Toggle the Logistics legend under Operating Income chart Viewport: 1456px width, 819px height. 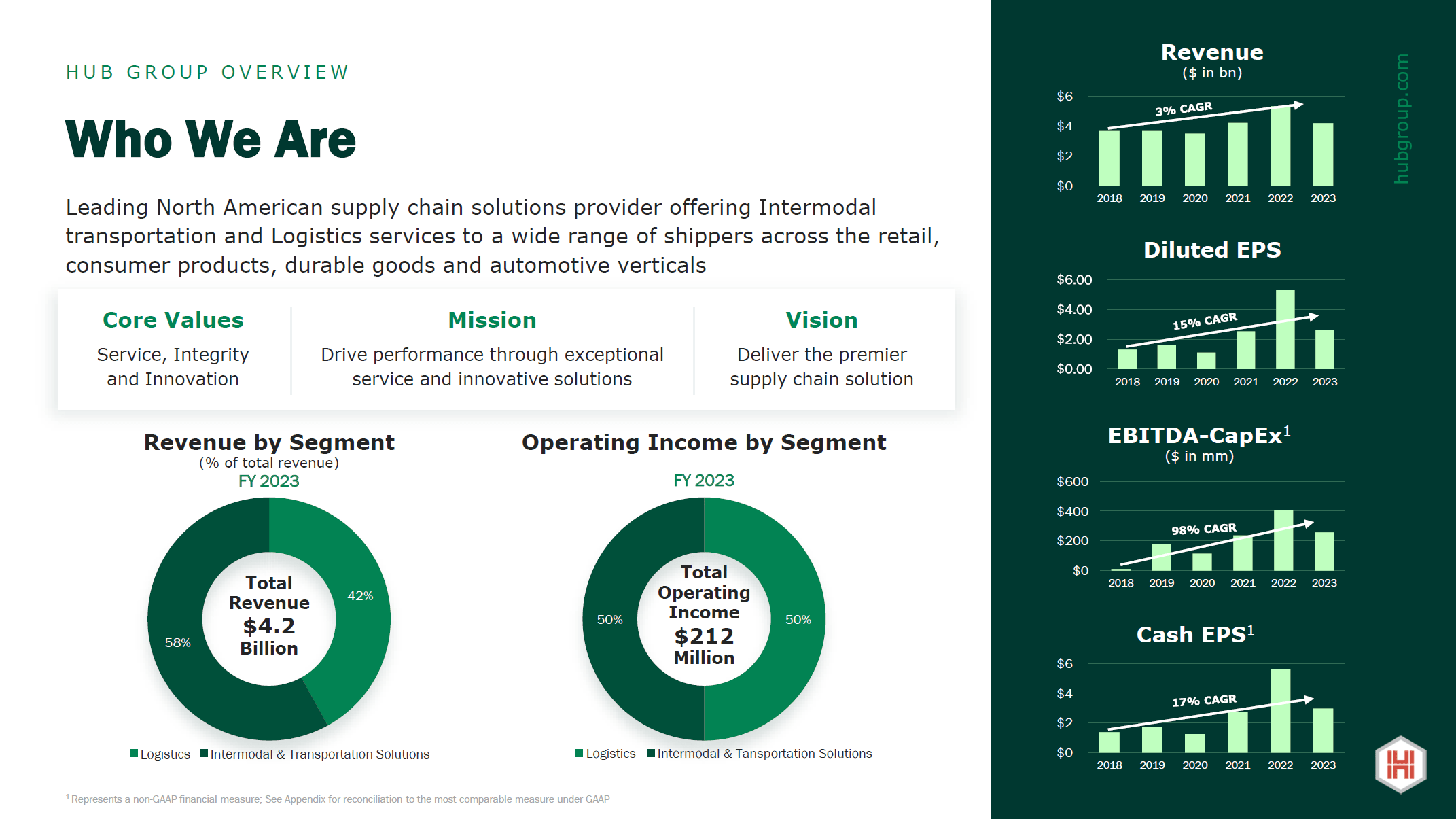(x=578, y=753)
